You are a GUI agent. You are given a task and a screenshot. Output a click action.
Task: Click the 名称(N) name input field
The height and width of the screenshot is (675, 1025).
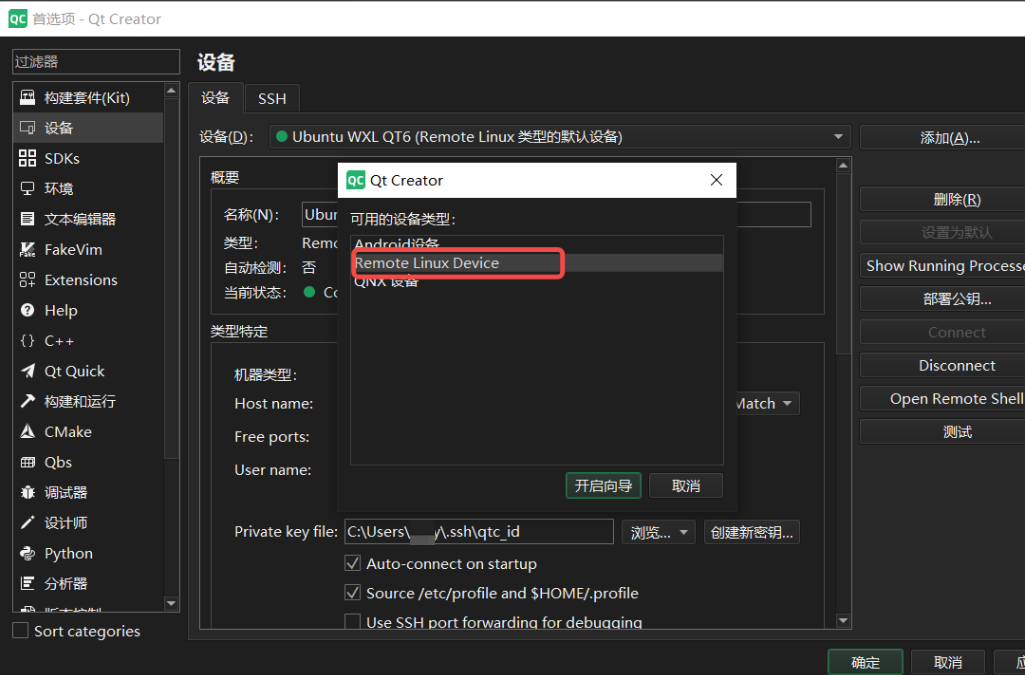[556, 214]
